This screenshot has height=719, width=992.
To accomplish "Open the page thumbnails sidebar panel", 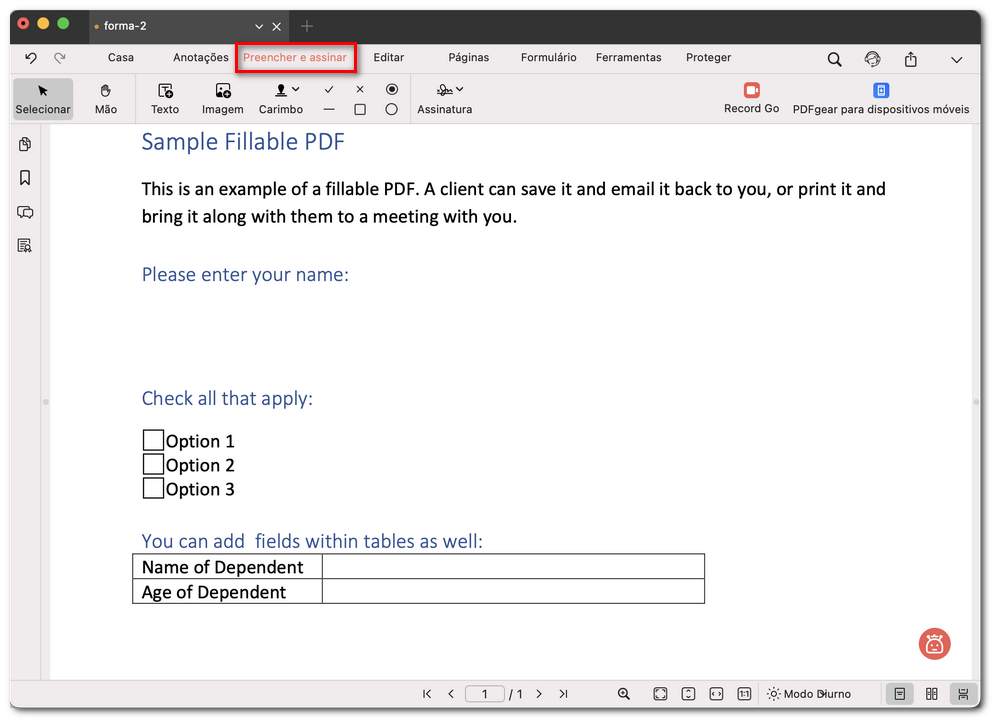I will tap(25, 144).
